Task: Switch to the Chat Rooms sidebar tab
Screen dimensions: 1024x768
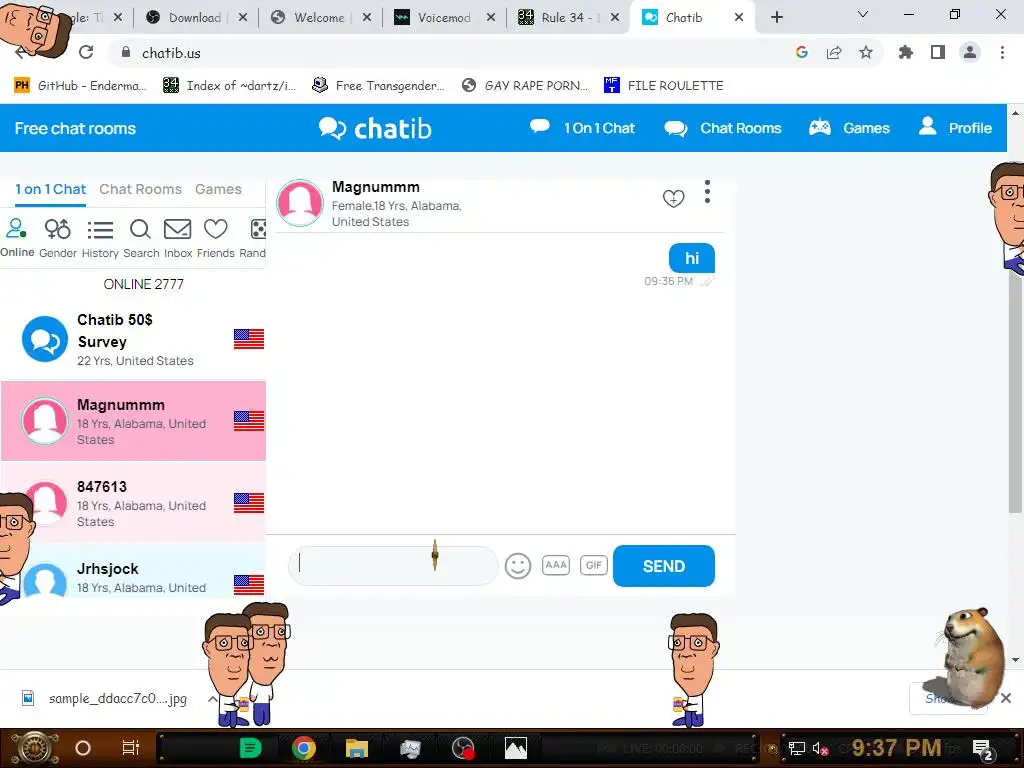Action: pyautogui.click(x=140, y=189)
